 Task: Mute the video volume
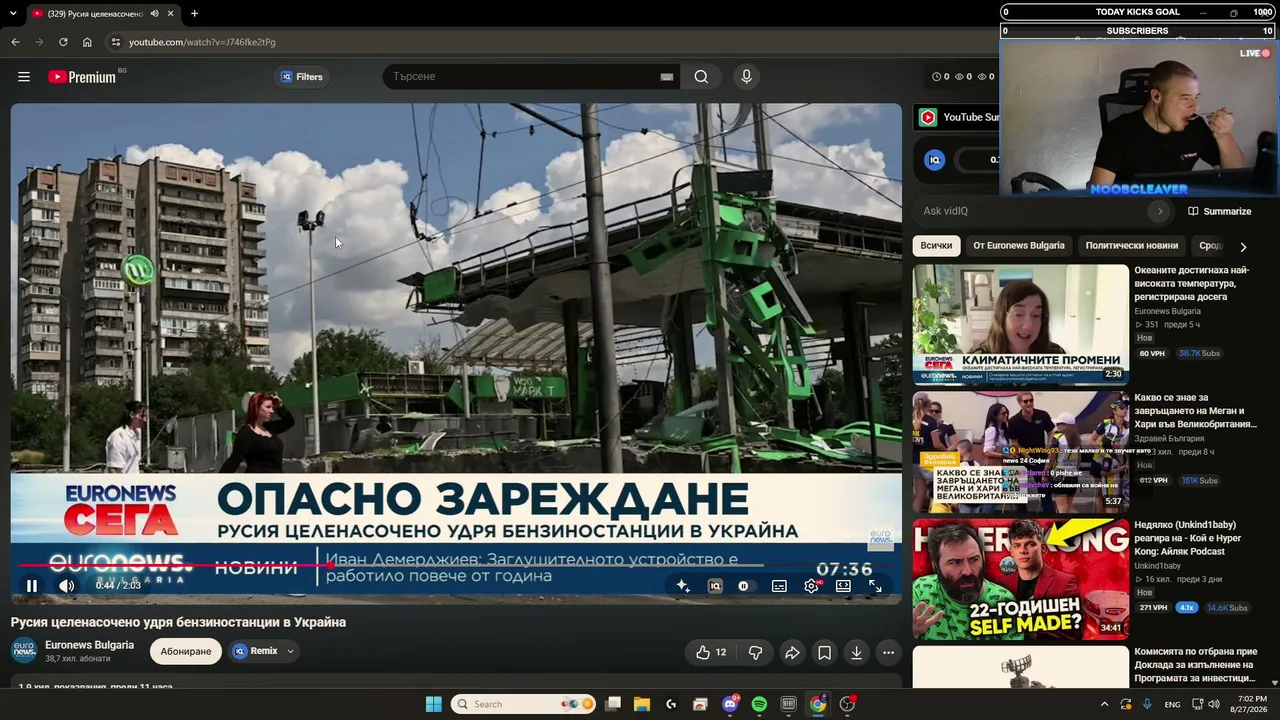pos(66,586)
